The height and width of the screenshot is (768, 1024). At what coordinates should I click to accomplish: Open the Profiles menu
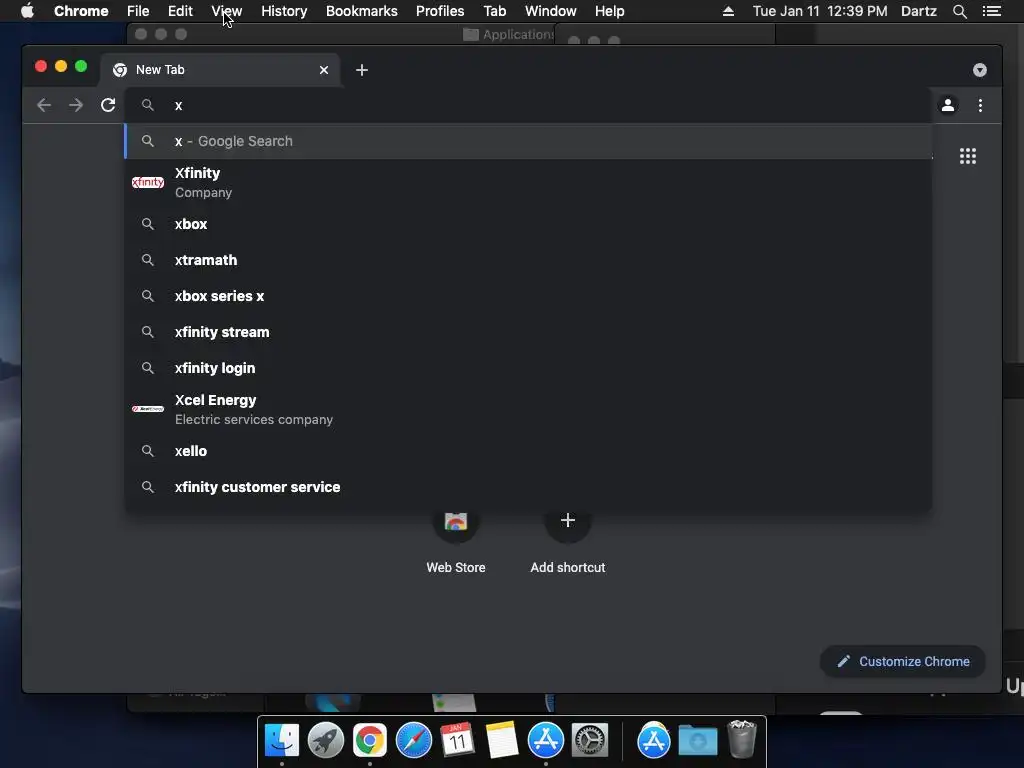pos(440,11)
